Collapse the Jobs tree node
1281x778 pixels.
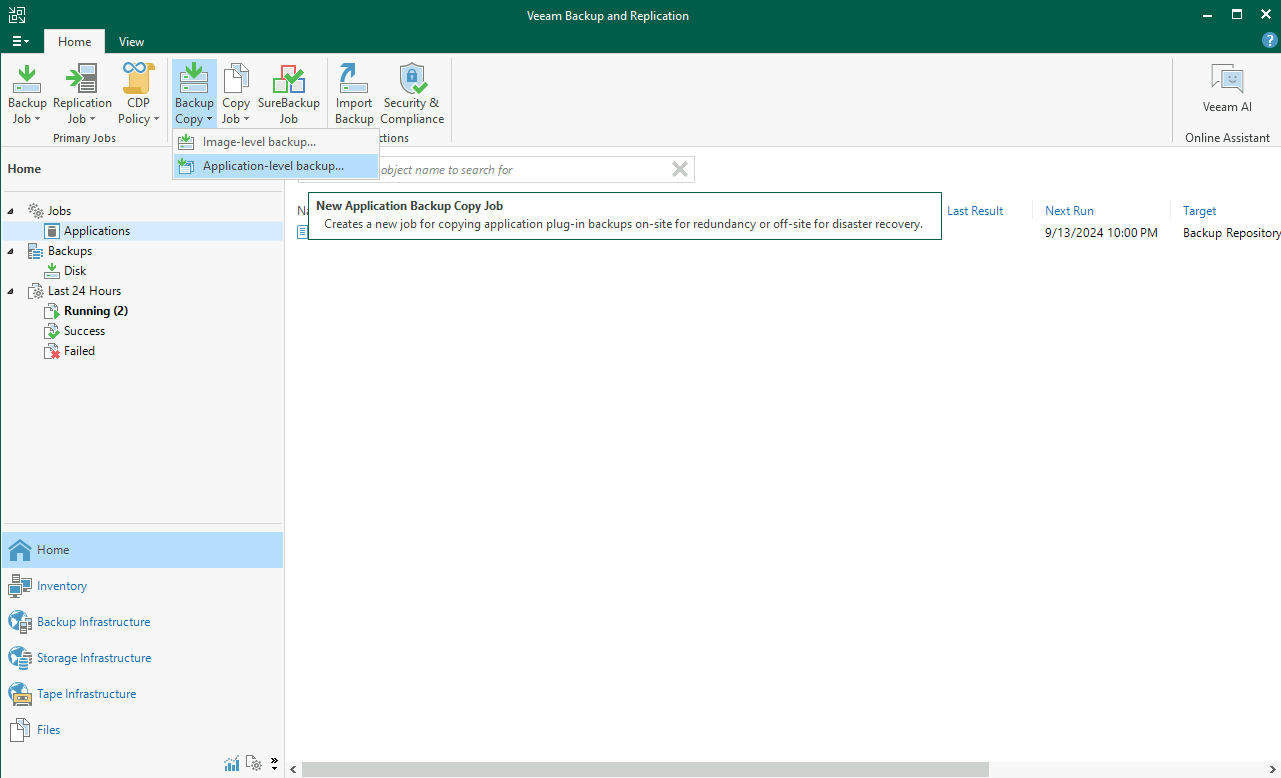tap(11, 211)
